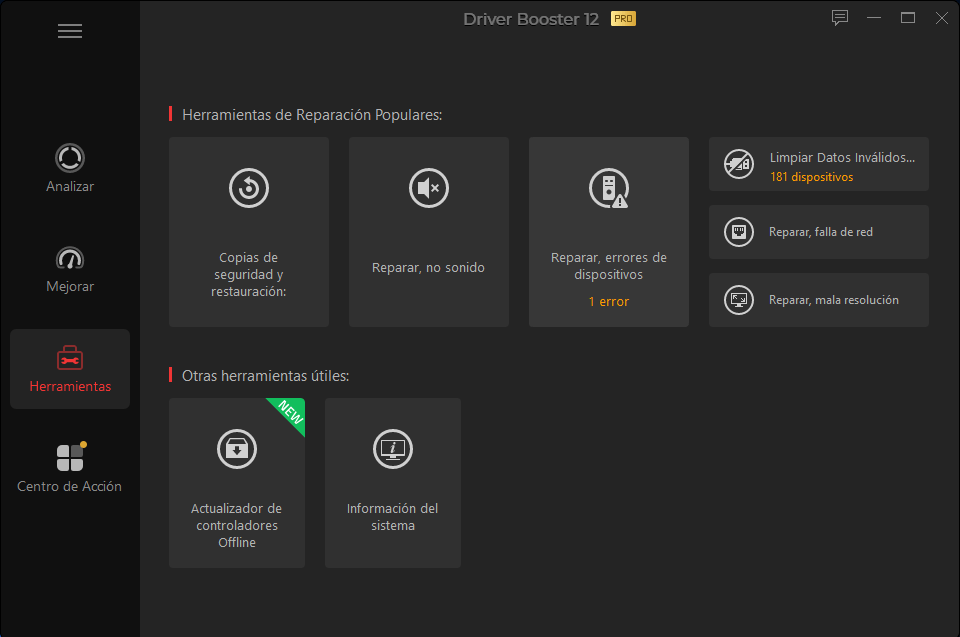This screenshot has width=960, height=637.
Task: Click the Herramientas toolbox icon
Action: 70,358
